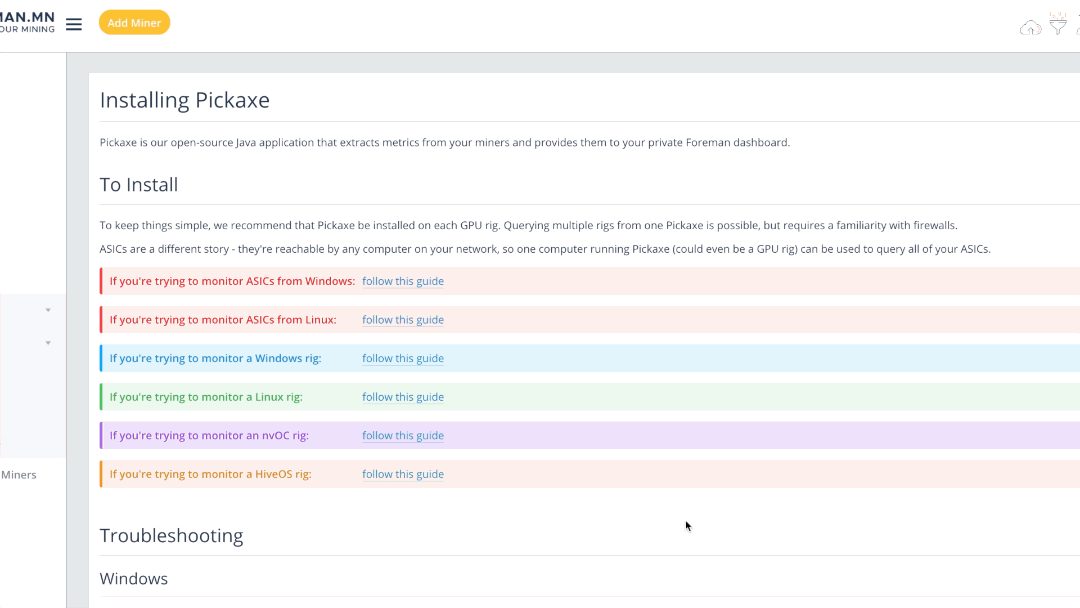Click the funnel filter icon

click(x=1058, y=23)
